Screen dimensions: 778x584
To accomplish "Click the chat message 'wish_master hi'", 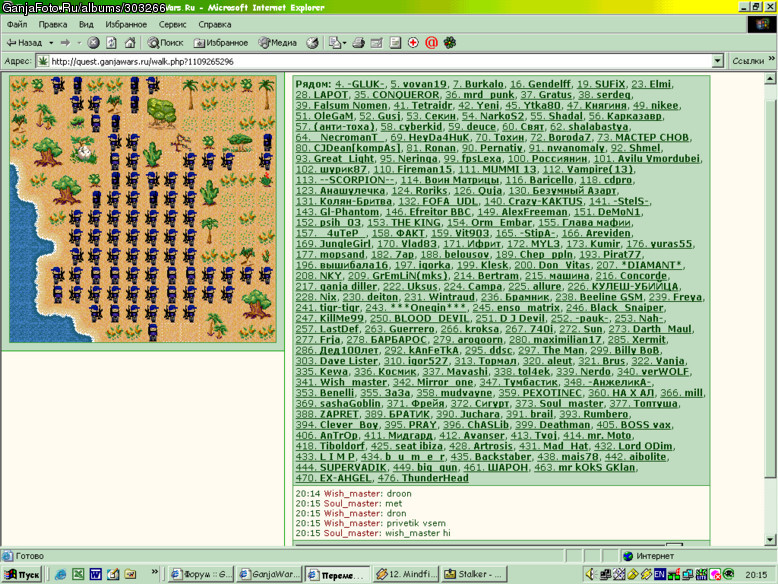I will (x=418, y=533).
